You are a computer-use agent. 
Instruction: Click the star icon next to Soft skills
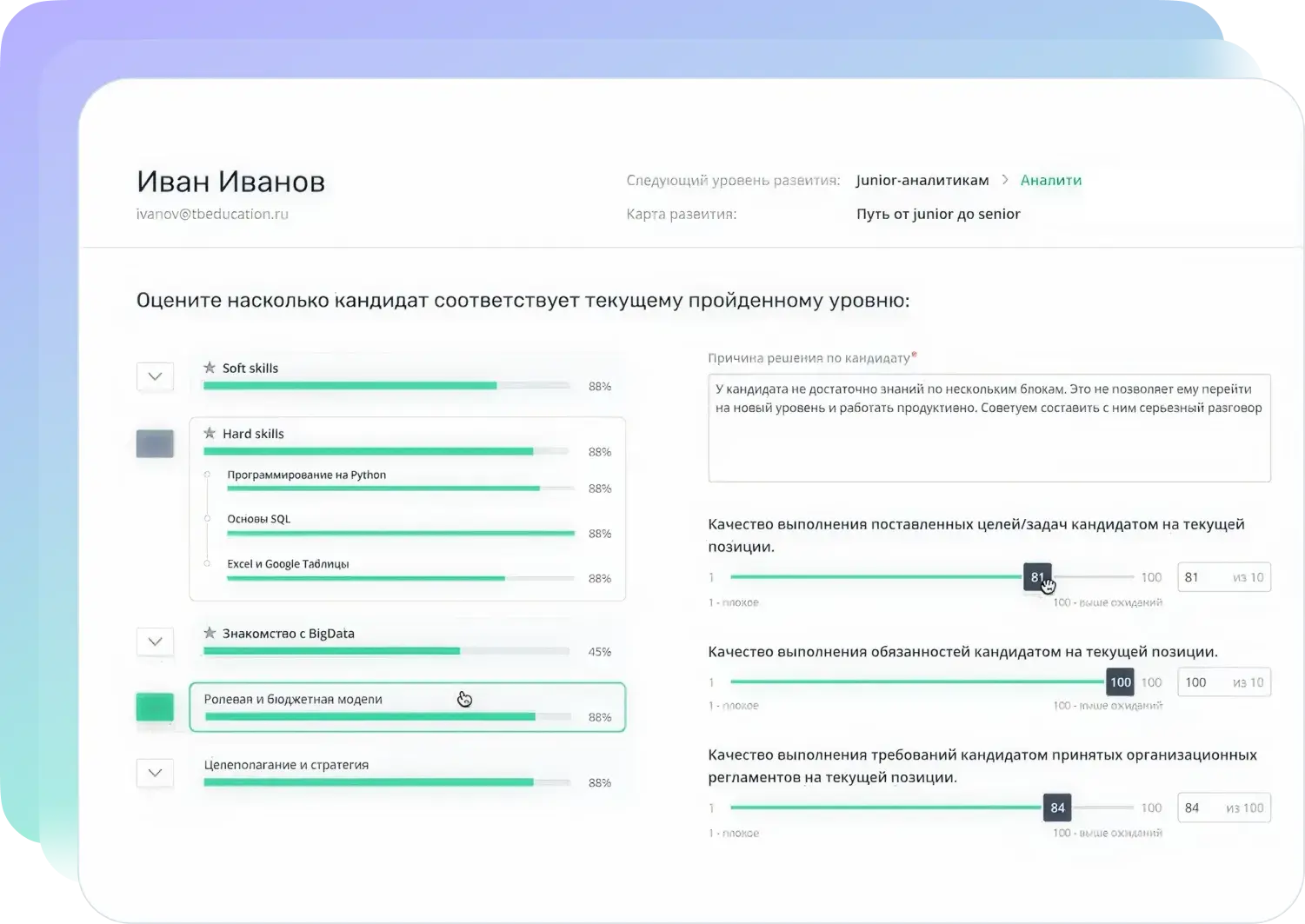click(210, 368)
